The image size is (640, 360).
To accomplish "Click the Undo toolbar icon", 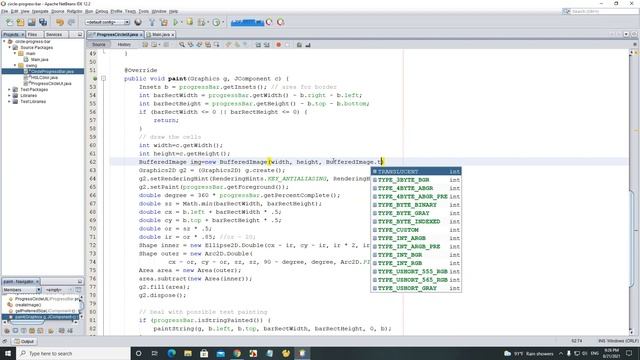I will click(60, 22).
